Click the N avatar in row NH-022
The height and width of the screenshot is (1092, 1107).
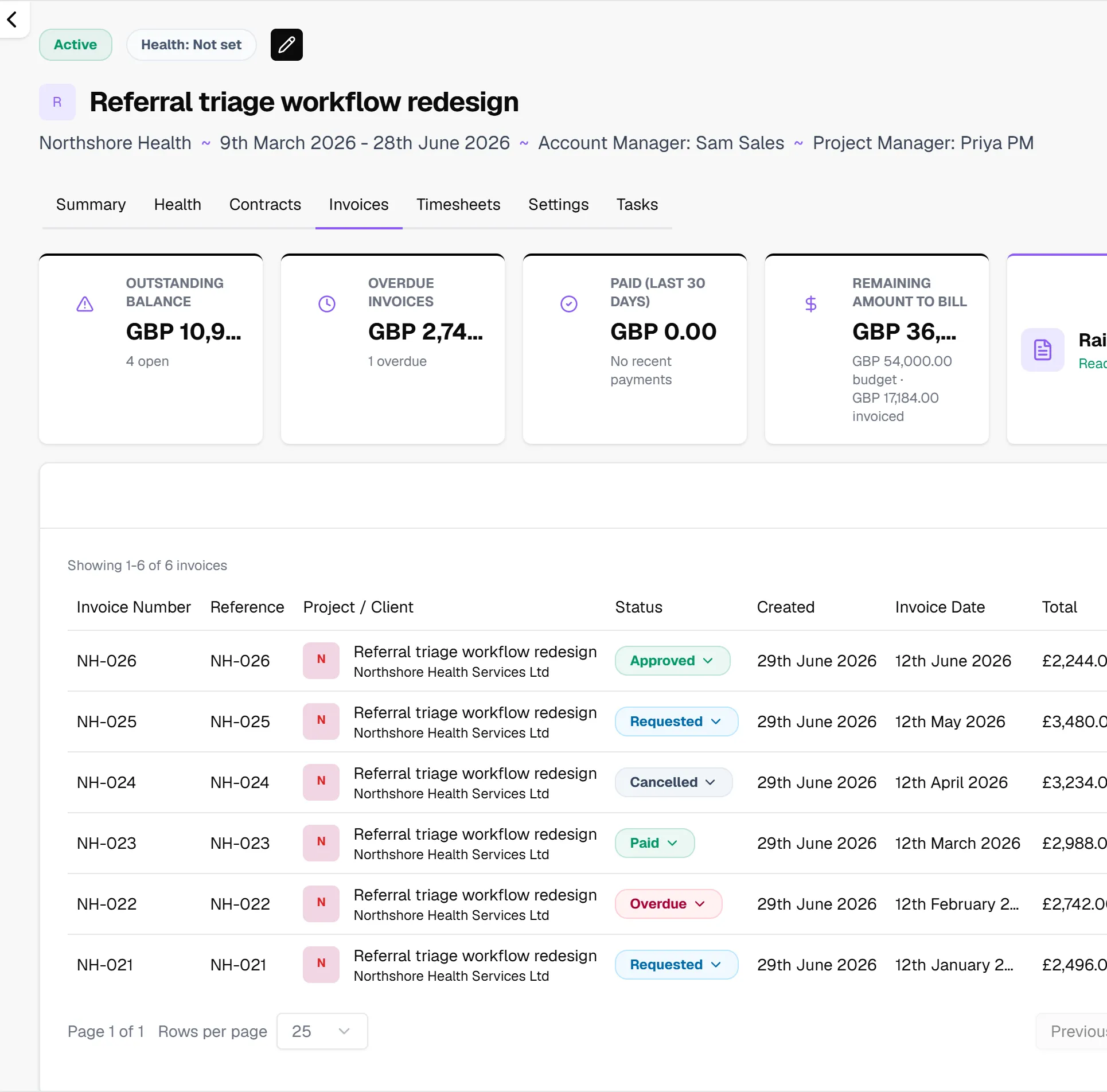(x=321, y=903)
